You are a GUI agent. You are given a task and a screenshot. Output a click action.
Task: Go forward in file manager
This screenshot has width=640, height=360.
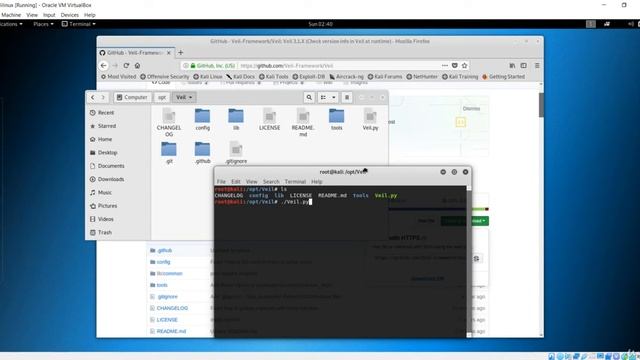tap(103, 97)
